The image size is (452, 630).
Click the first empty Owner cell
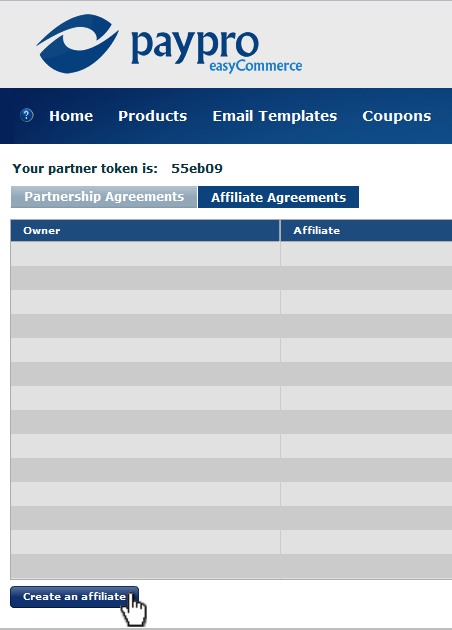(x=145, y=254)
